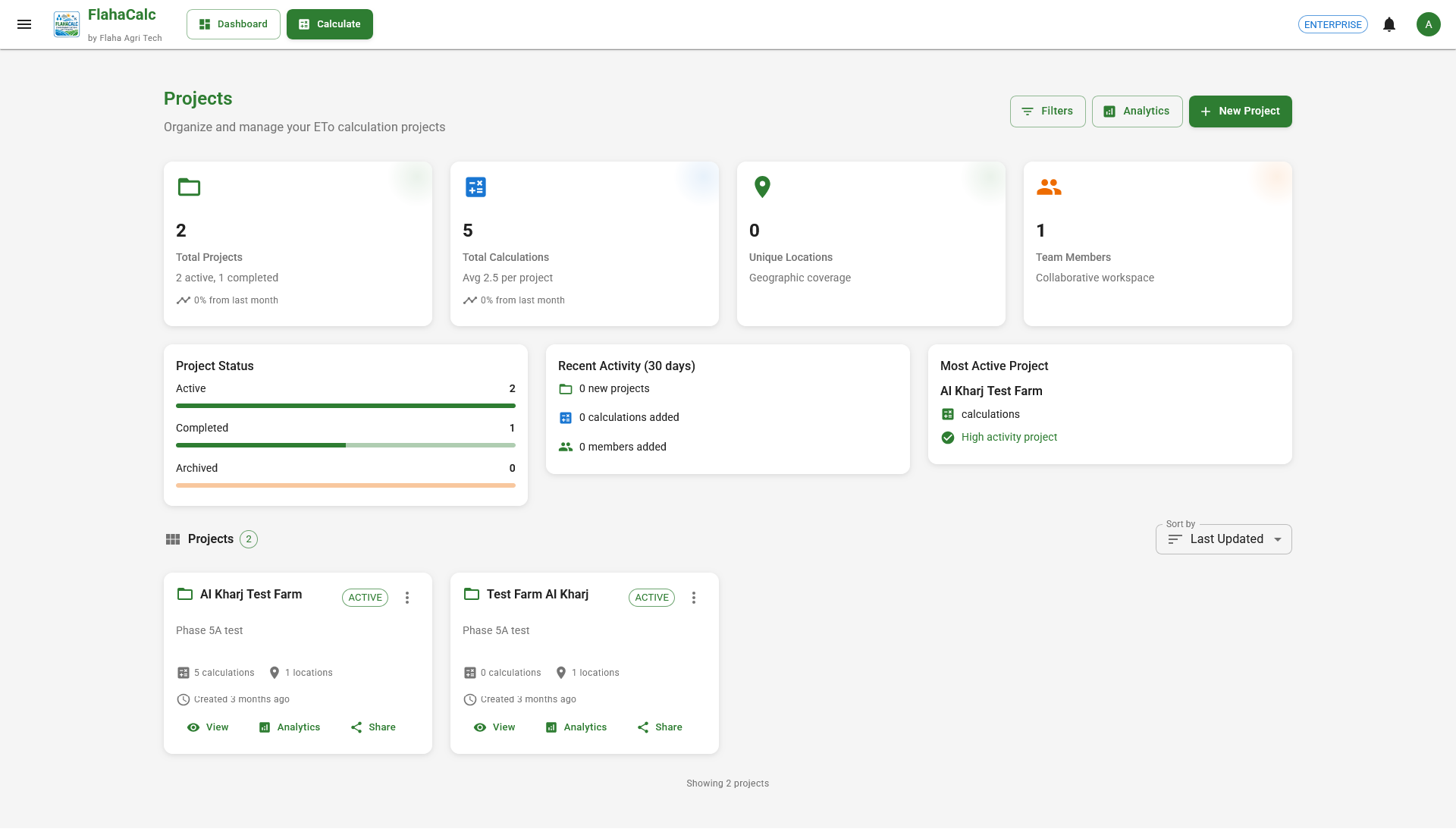The width and height of the screenshot is (1456, 829).
Task: Click trend icon under Total Projects
Action: click(184, 300)
